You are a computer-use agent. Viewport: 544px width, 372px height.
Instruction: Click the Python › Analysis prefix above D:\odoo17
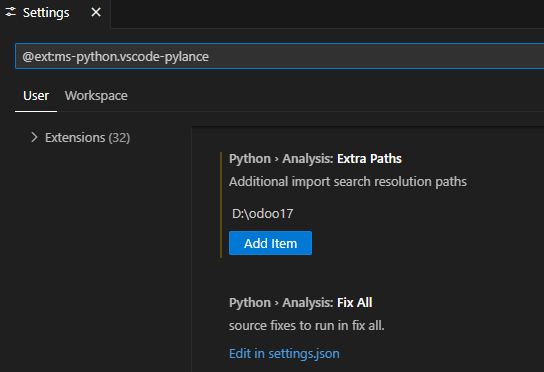point(281,159)
